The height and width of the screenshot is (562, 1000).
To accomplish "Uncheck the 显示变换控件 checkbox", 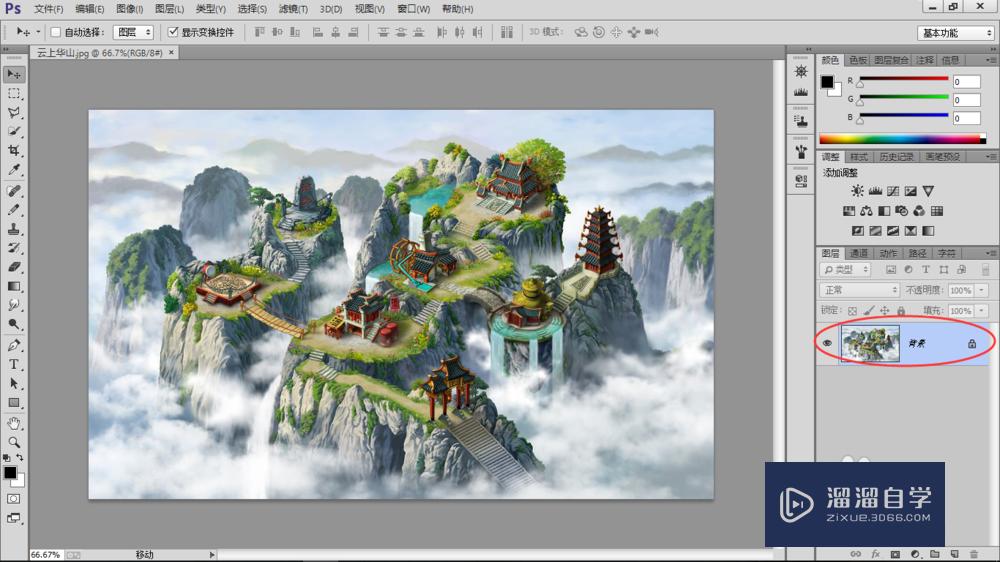I will pos(172,32).
